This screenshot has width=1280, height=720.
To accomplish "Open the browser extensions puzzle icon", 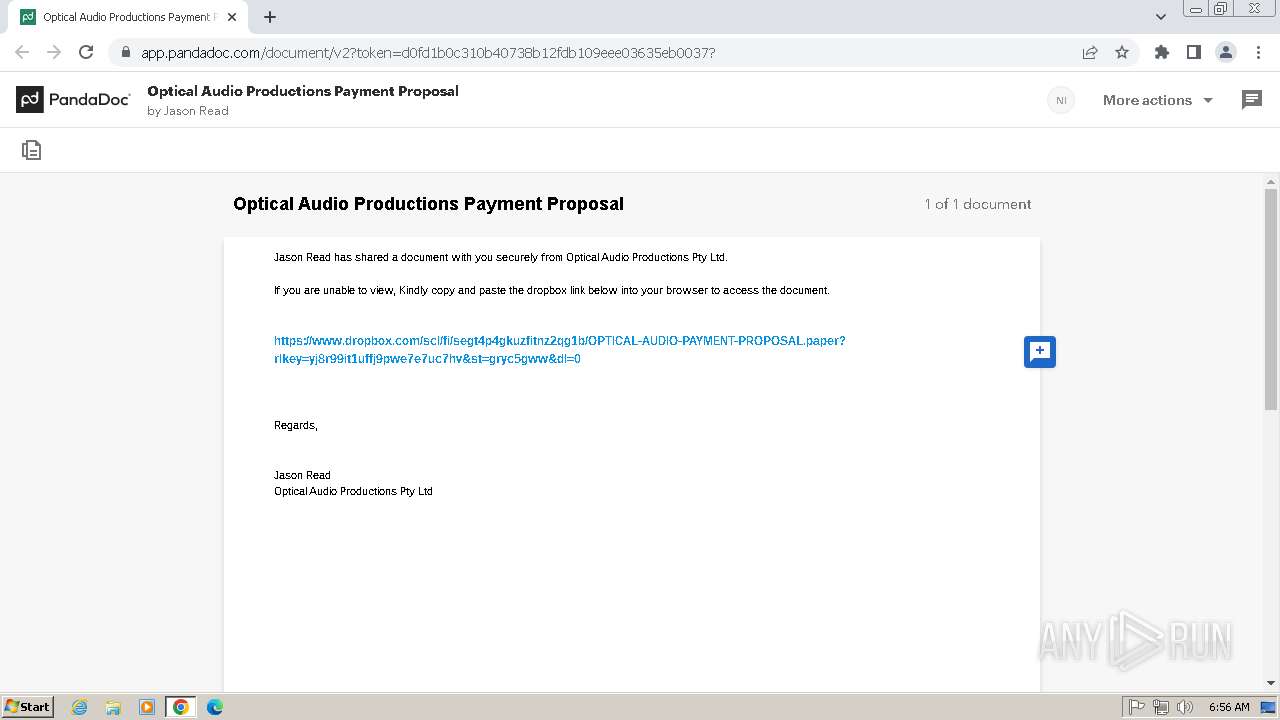I will pos(1161,52).
